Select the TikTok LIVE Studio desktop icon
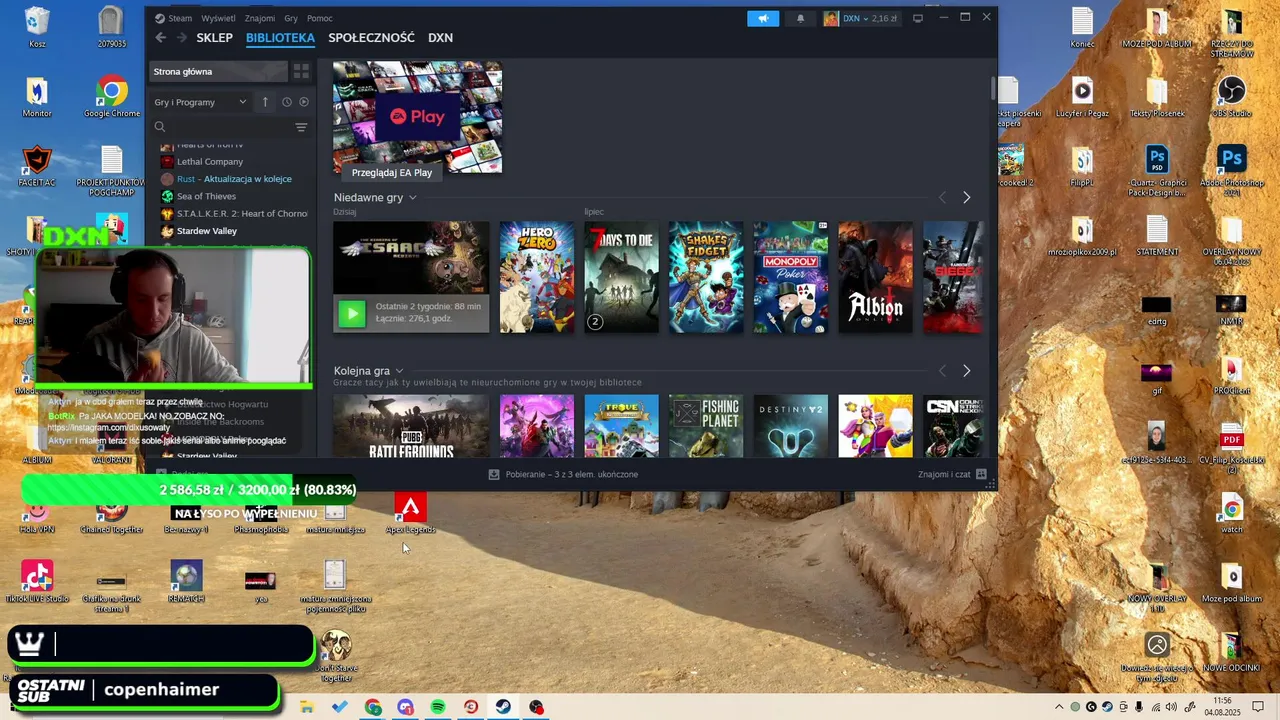Screen dimensions: 1280x720 pos(37,582)
